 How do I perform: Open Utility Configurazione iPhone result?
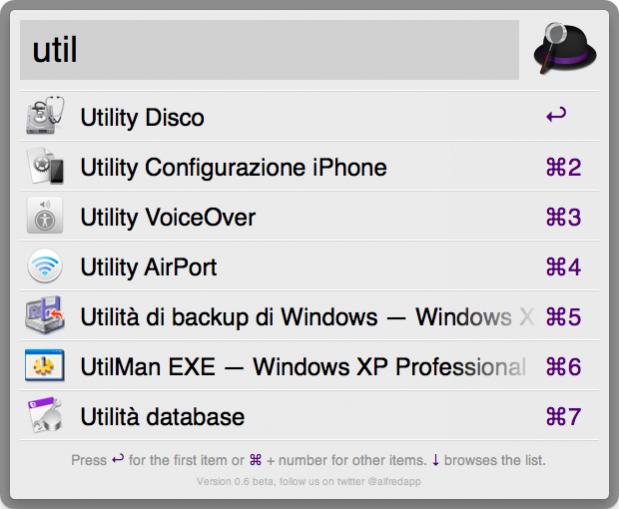coord(310,167)
